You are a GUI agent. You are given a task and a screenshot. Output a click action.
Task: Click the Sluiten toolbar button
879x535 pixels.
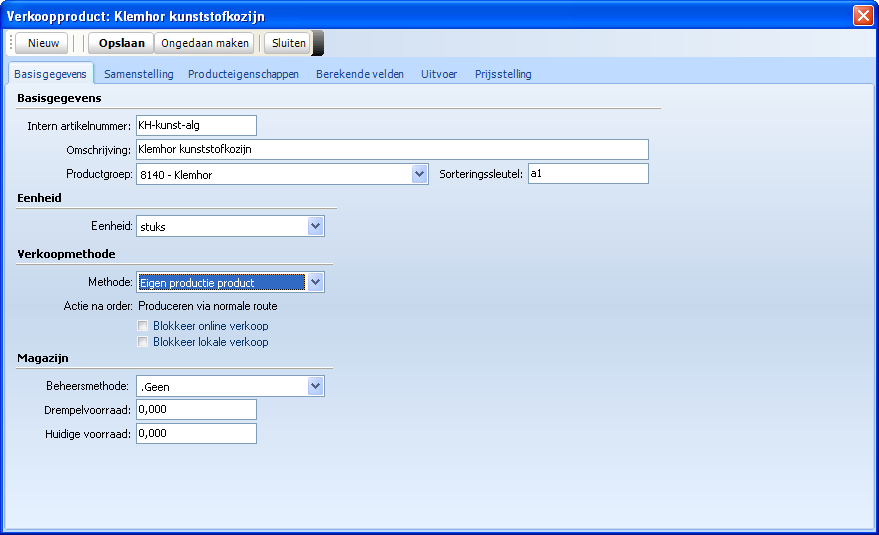[289, 43]
